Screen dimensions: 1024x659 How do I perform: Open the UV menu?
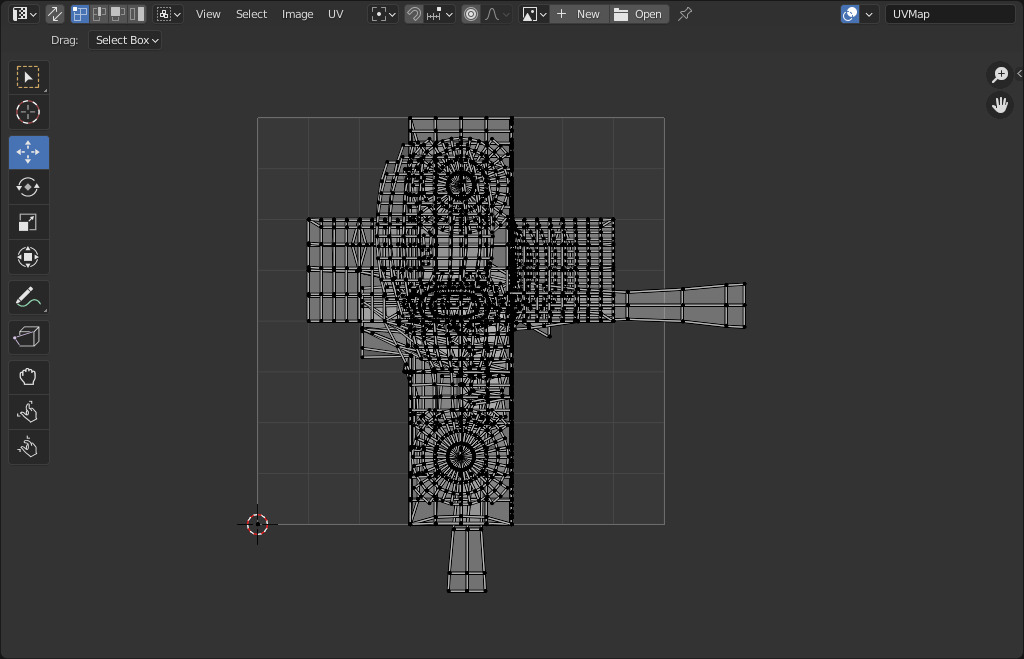336,14
